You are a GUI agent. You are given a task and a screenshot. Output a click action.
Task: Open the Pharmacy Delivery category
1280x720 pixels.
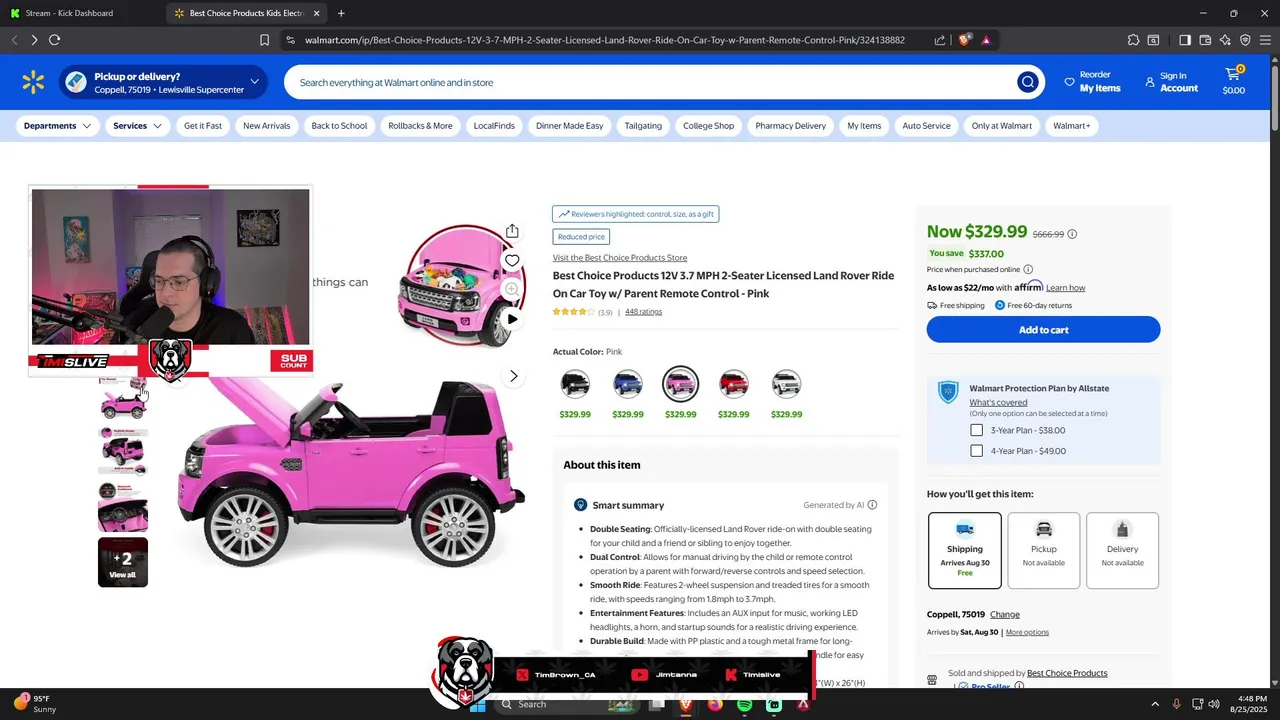coord(790,126)
